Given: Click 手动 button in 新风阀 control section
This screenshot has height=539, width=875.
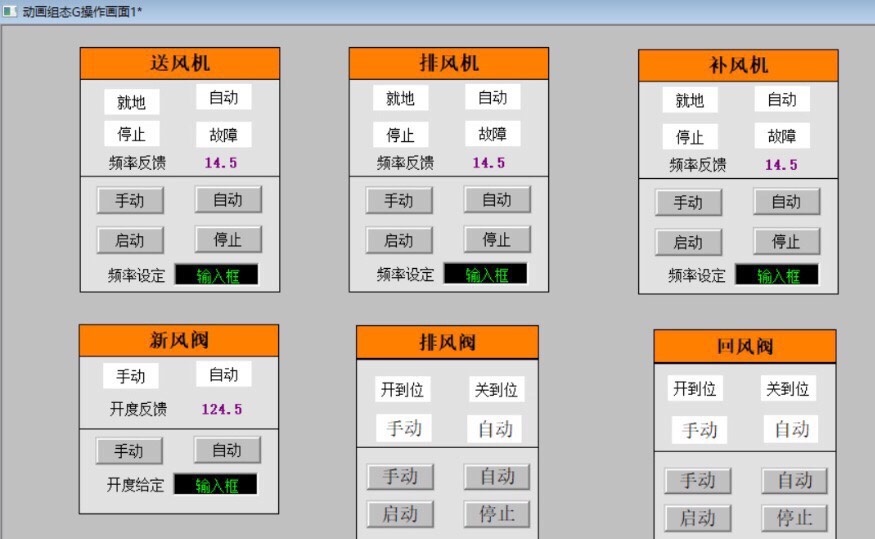Looking at the screenshot, I should click(x=129, y=451).
